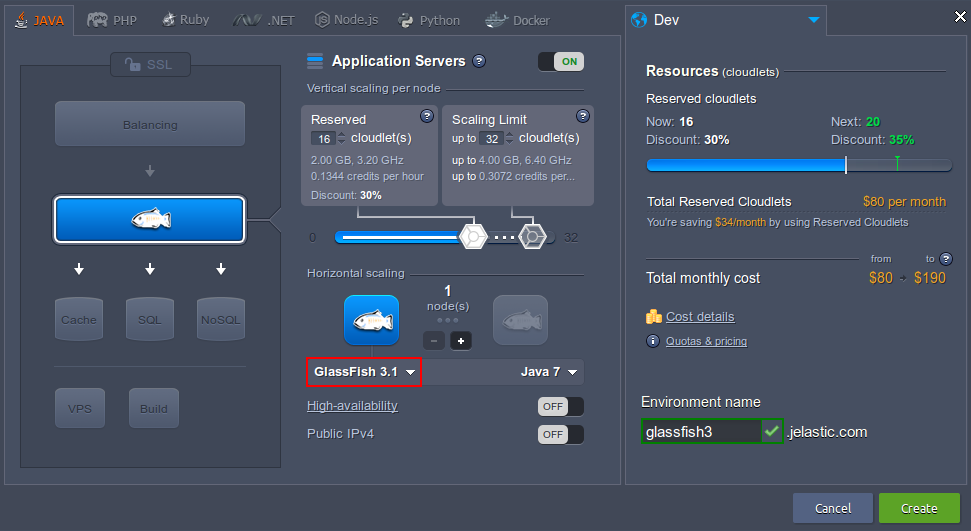Open the Cost details link
The width and height of the screenshot is (971, 531).
[700, 317]
